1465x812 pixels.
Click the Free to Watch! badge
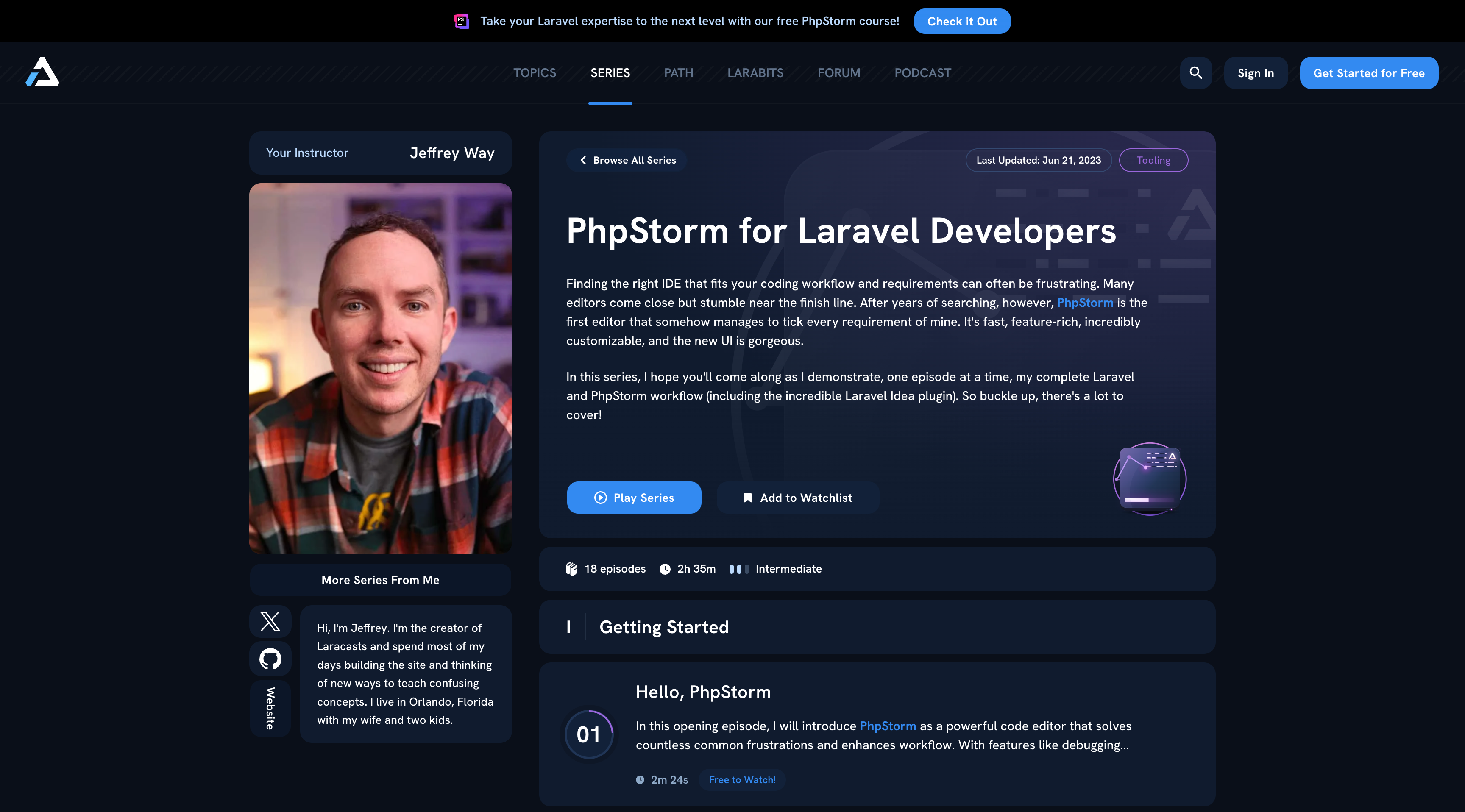point(741,780)
